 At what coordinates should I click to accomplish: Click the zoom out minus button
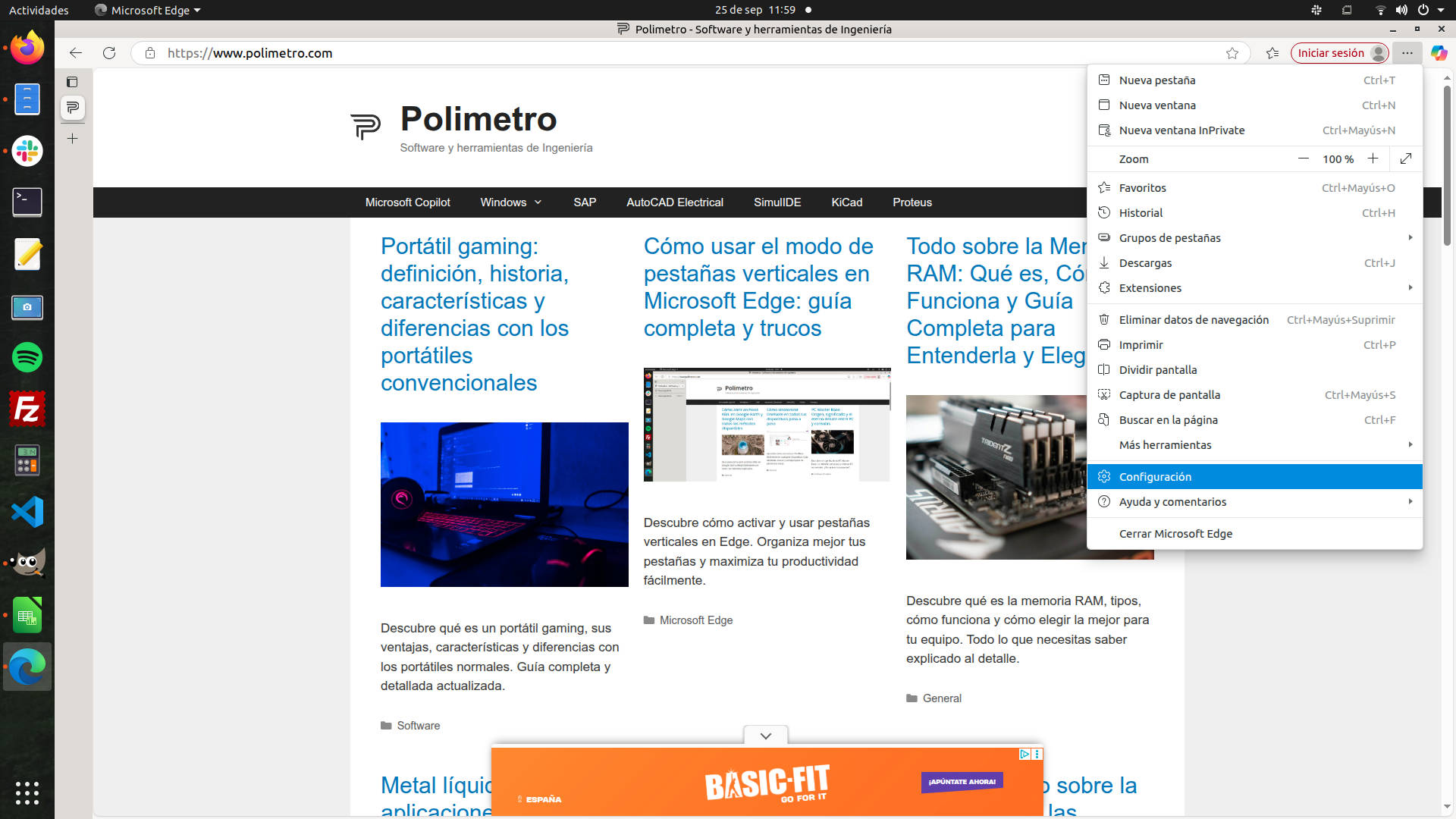pos(1304,158)
